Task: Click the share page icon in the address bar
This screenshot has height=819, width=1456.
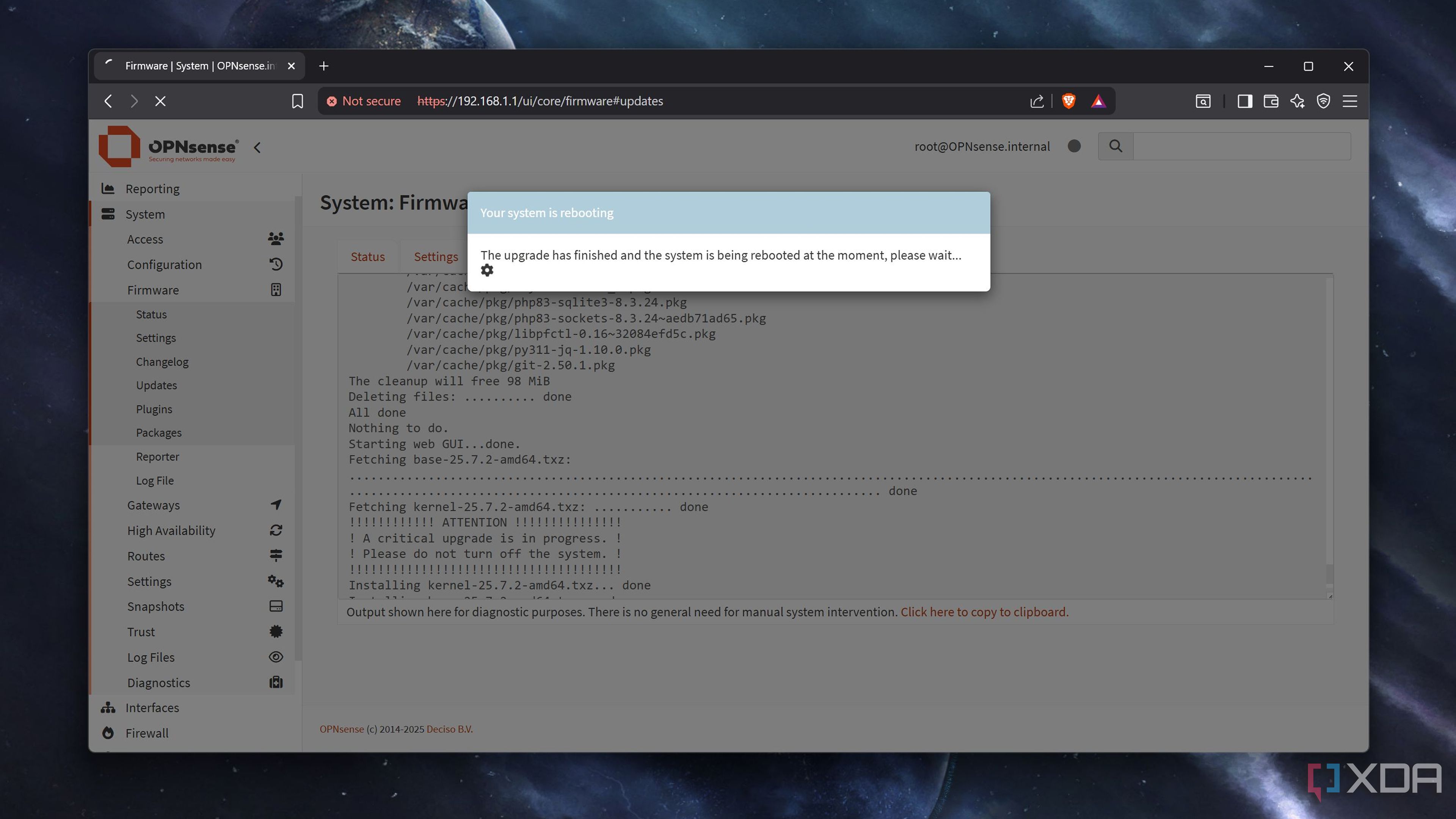Action: (1037, 101)
